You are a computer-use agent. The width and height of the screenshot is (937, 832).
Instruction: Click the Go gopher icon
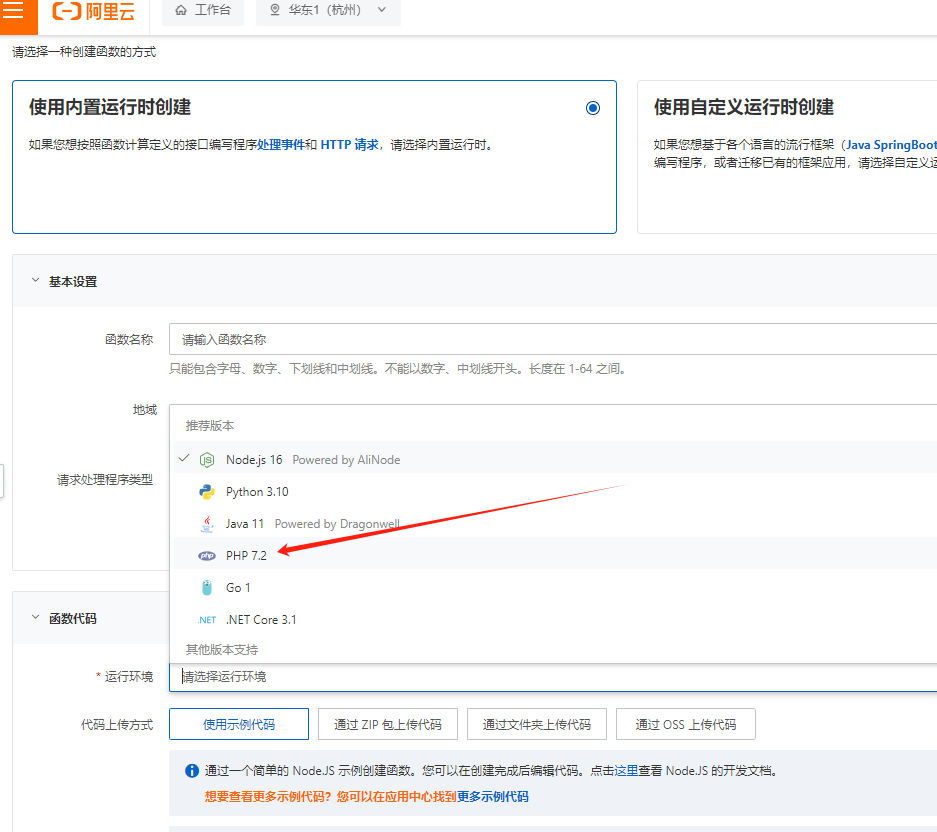pyautogui.click(x=207, y=588)
